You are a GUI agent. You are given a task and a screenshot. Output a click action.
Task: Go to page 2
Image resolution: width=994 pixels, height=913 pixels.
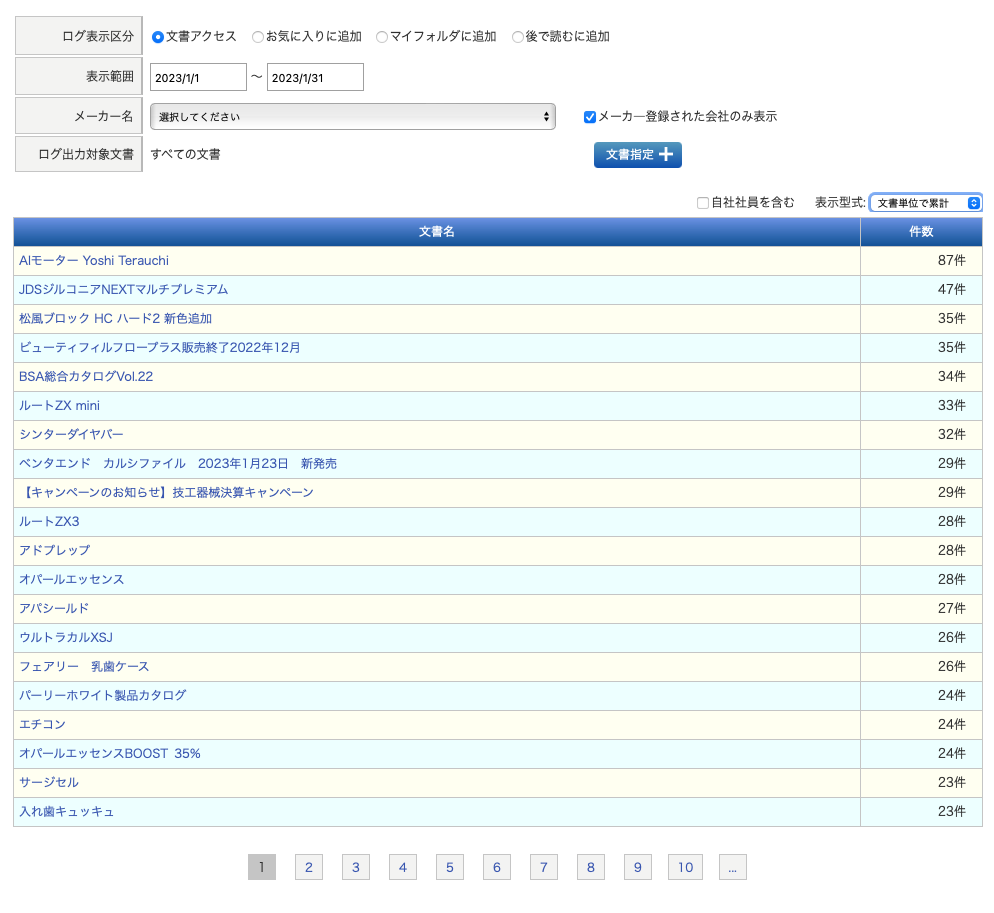[x=309, y=867]
